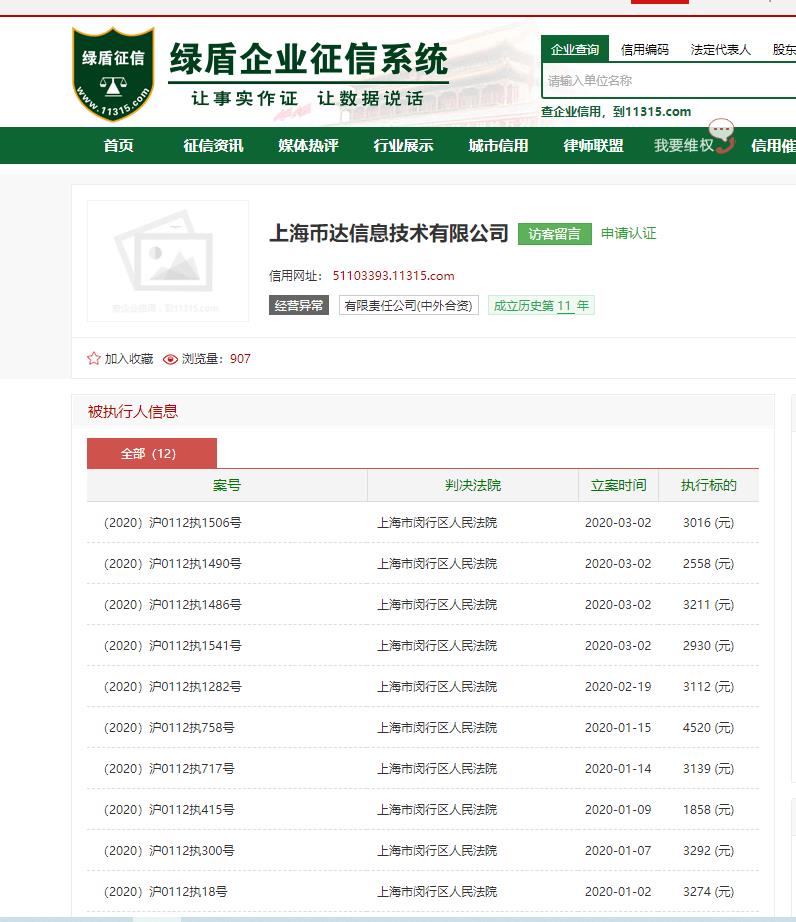
Task: Click the eye icon beside 浏览量
Action: click(x=170, y=359)
